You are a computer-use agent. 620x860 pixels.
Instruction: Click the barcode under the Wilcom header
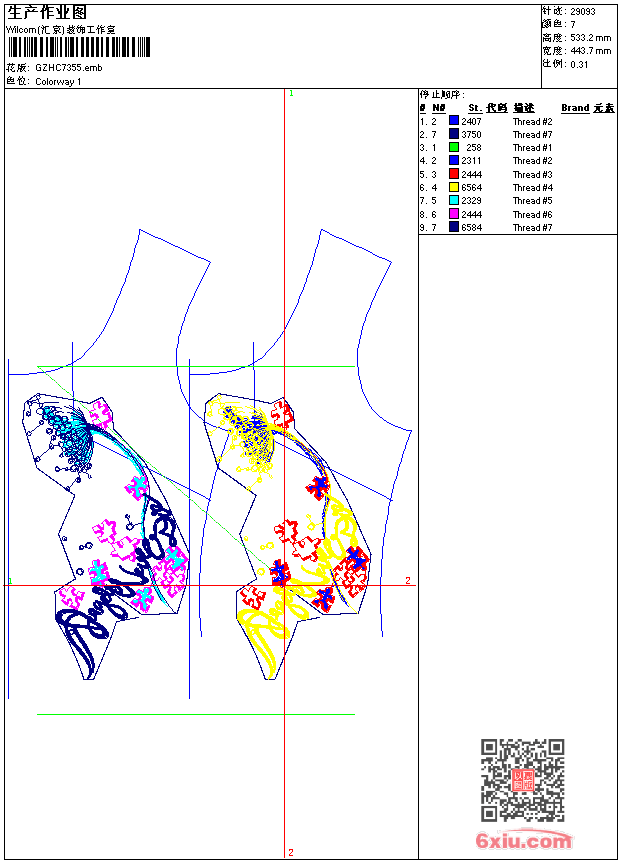78,47
